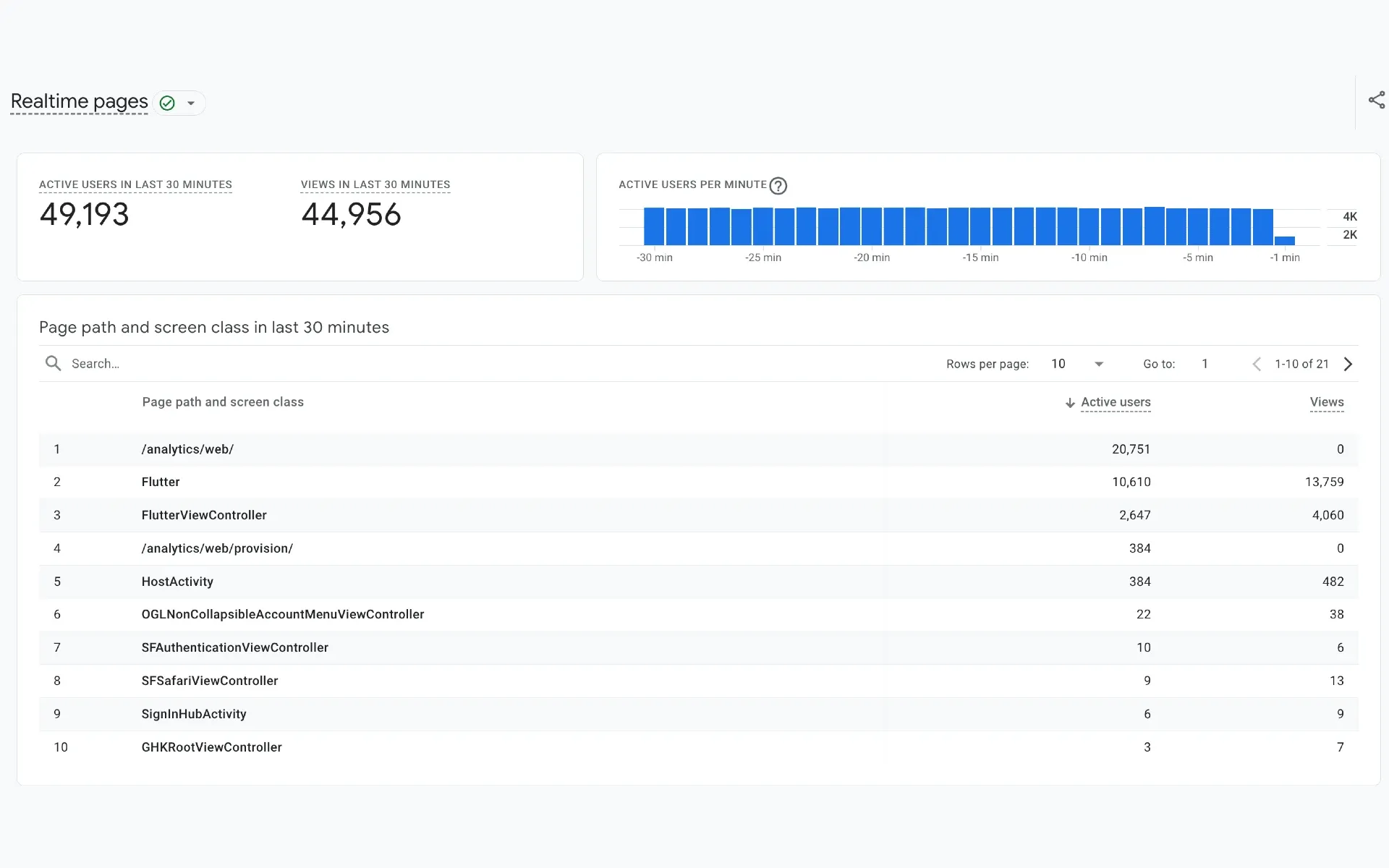Select the FlutterViewController row
This screenshot has height=868, width=1389.
tap(698, 515)
